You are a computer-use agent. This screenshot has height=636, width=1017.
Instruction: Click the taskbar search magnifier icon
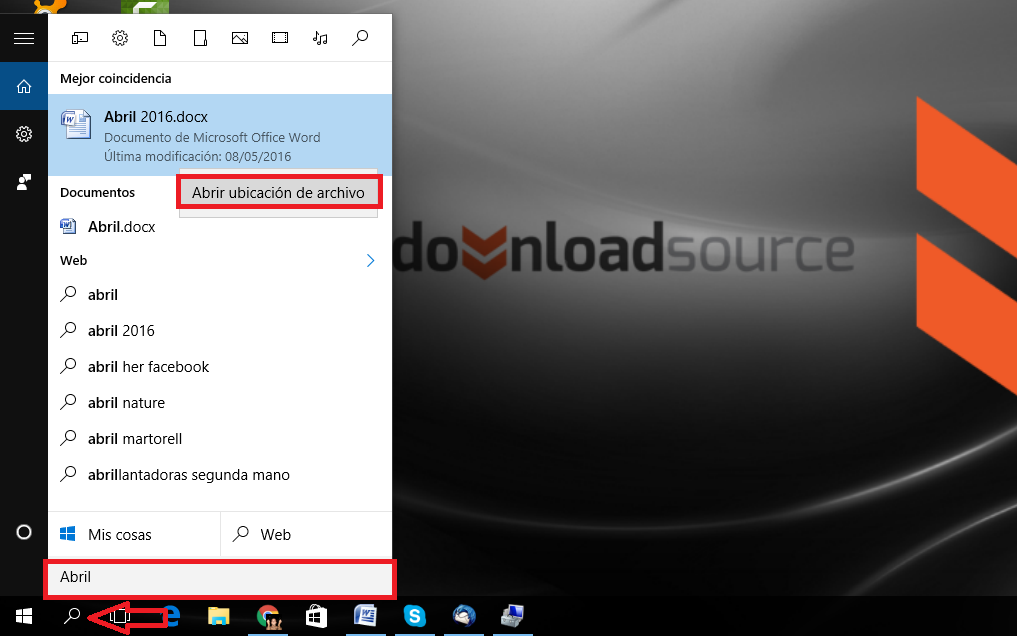click(x=71, y=616)
